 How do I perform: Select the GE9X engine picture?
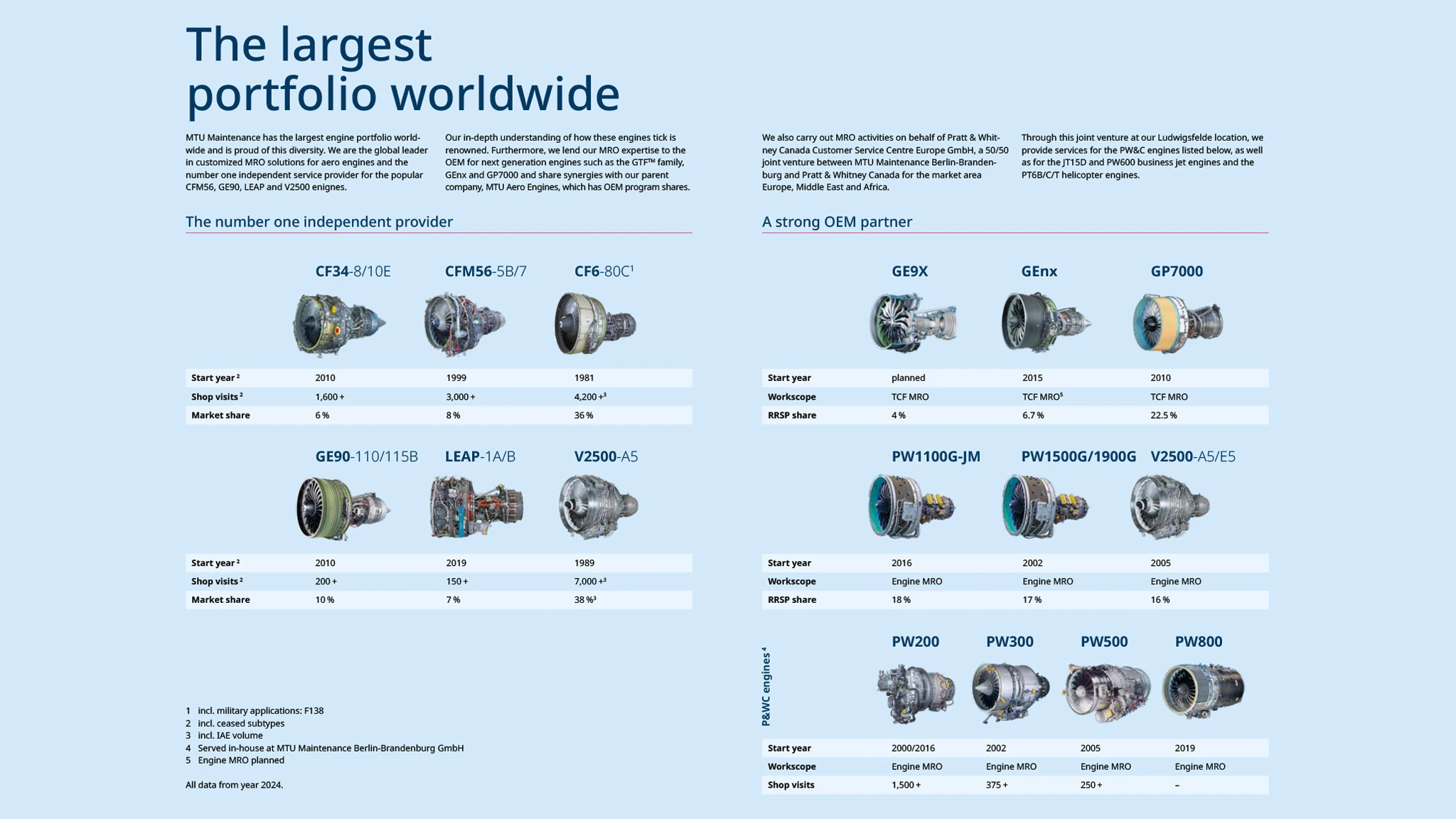point(914,323)
